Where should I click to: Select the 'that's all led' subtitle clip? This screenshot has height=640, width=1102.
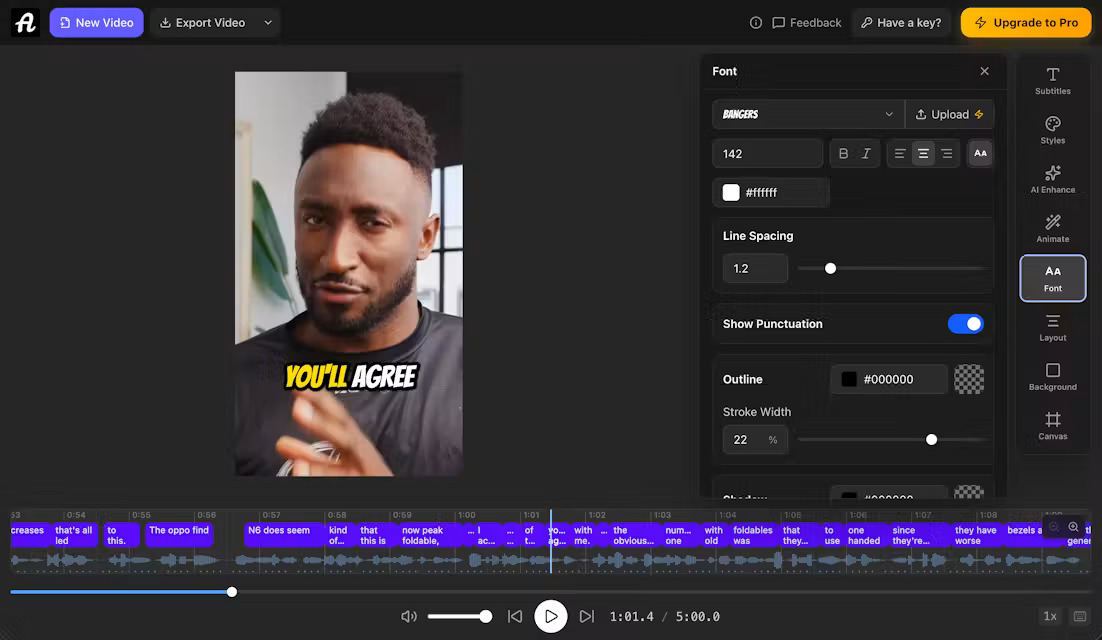tap(74, 535)
